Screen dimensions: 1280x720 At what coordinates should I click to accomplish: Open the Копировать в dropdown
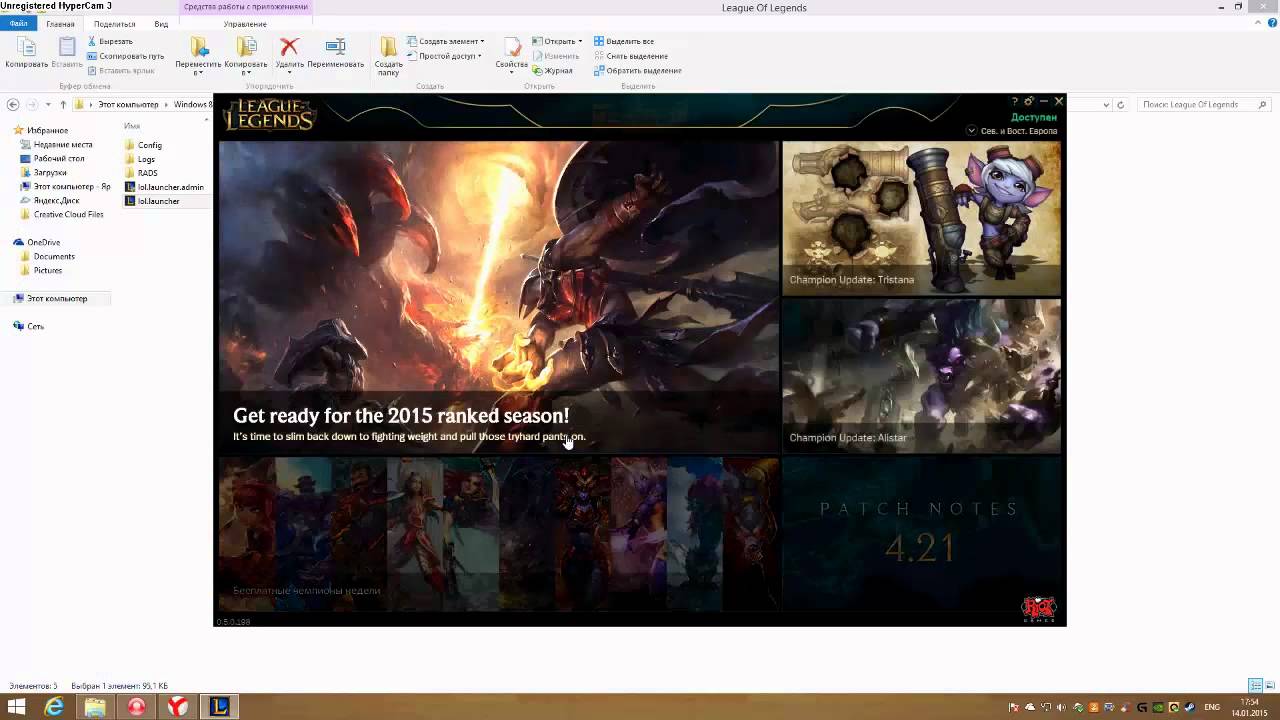coord(246,56)
